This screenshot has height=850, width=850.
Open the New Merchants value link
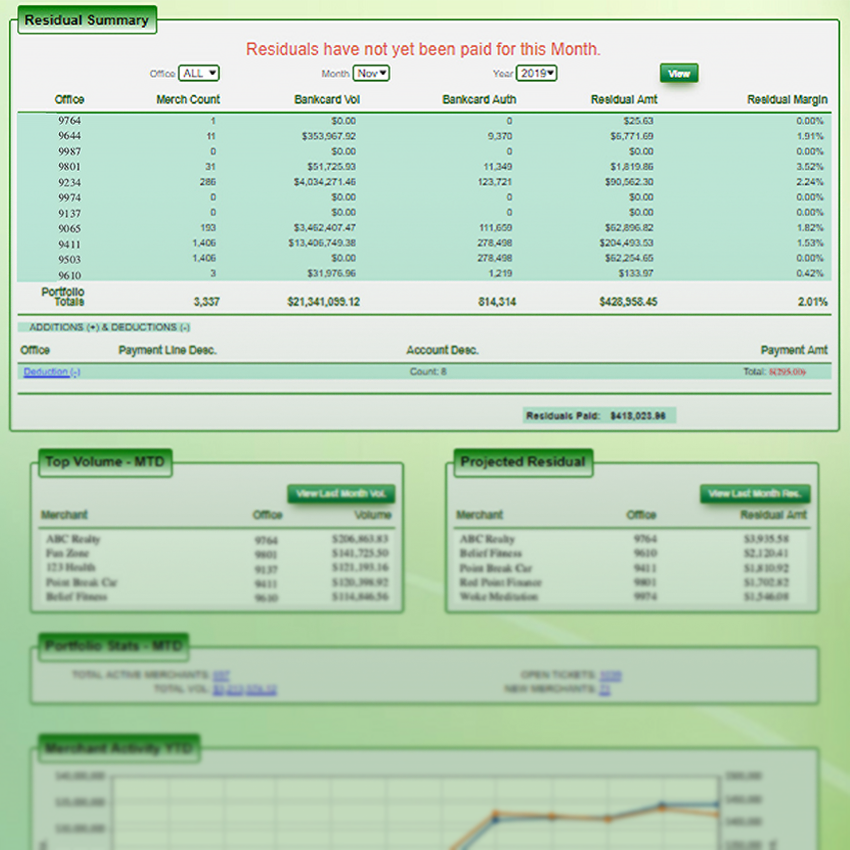[604, 689]
